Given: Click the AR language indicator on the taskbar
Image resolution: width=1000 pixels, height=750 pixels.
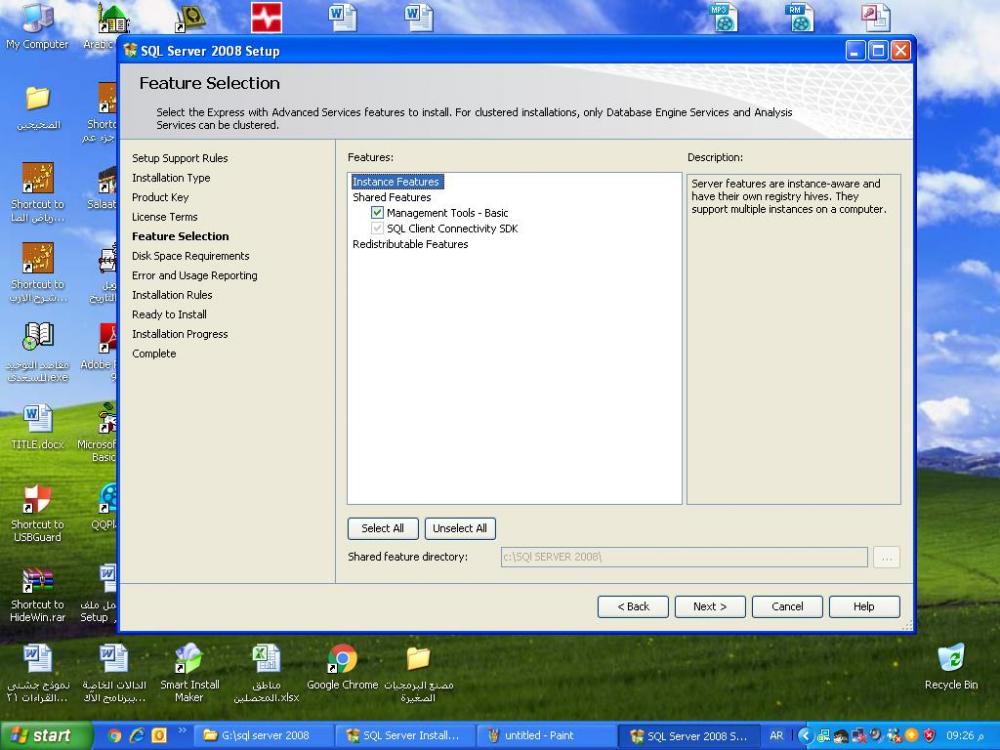Looking at the screenshot, I should tap(776, 736).
